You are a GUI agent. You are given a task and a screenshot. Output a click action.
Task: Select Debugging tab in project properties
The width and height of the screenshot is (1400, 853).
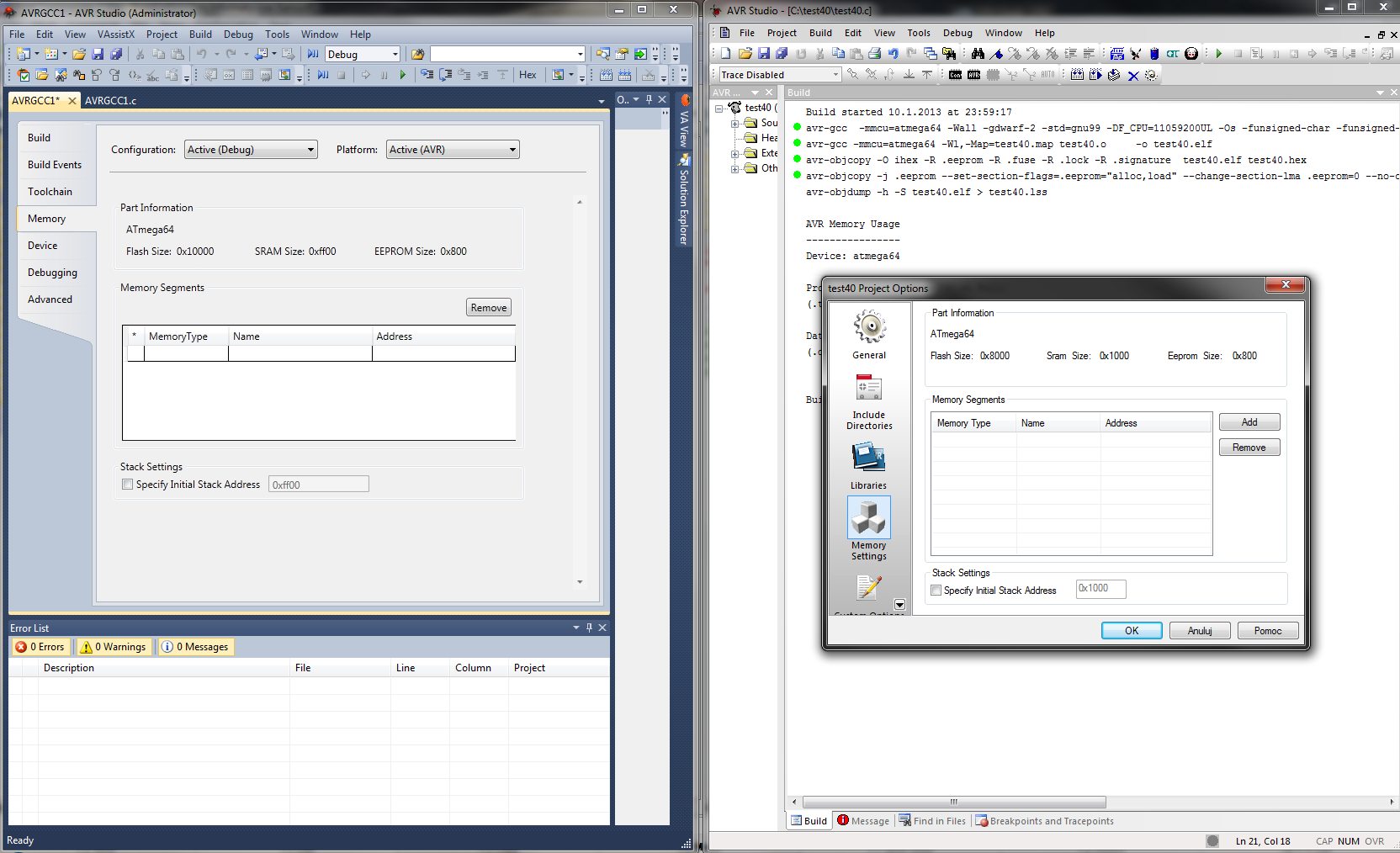click(52, 273)
